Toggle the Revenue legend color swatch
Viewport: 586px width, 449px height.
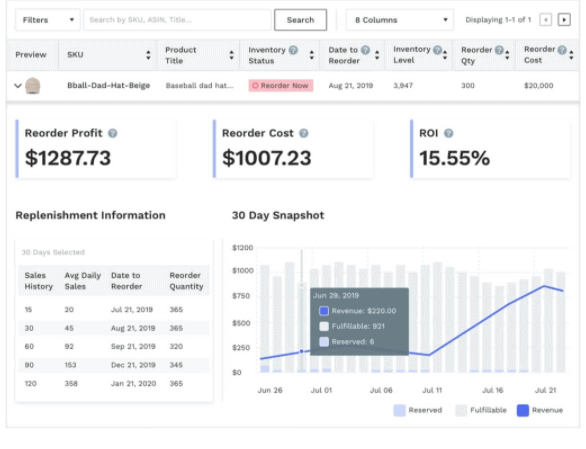pos(523,410)
